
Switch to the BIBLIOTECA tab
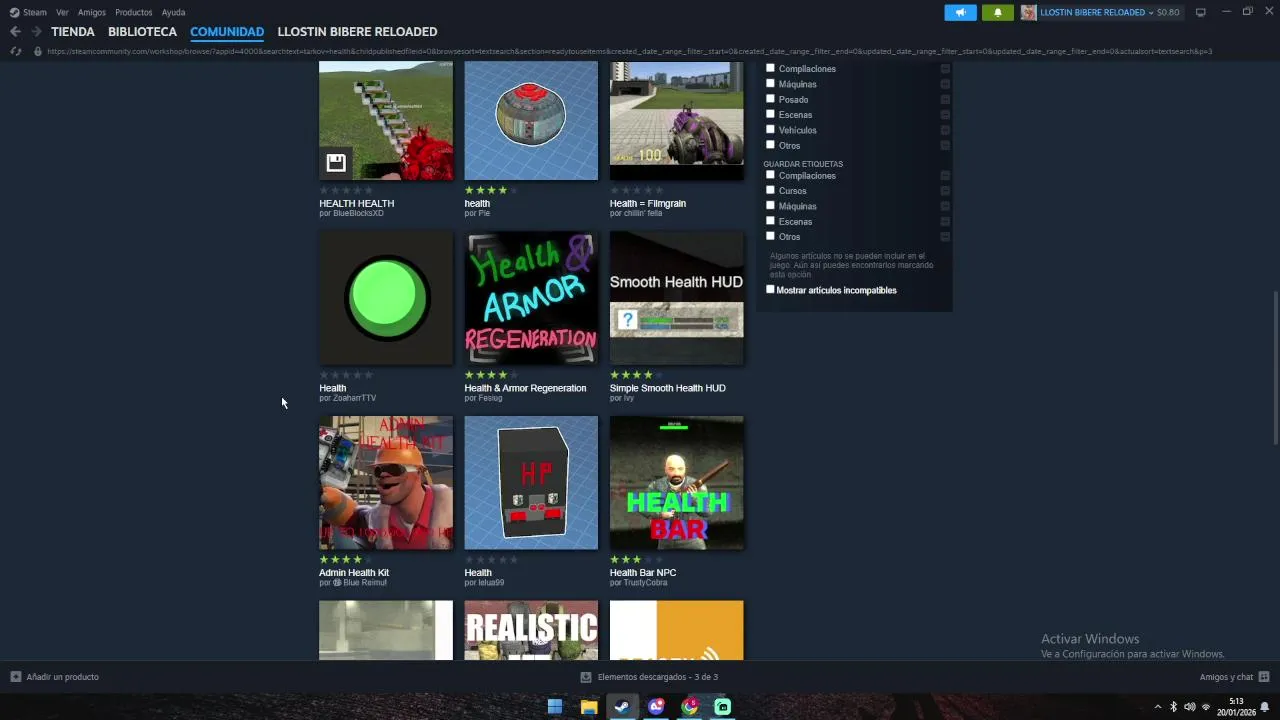point(142,32)
